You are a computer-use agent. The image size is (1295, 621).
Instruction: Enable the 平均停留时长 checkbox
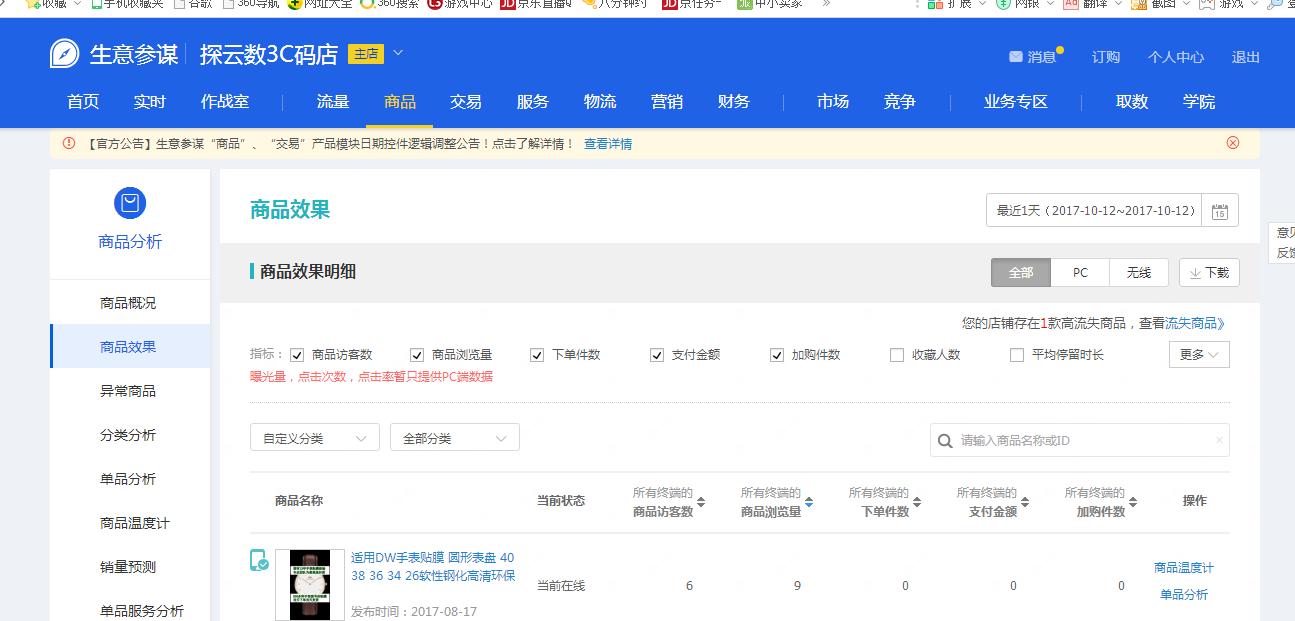[x=1017, y=355]
